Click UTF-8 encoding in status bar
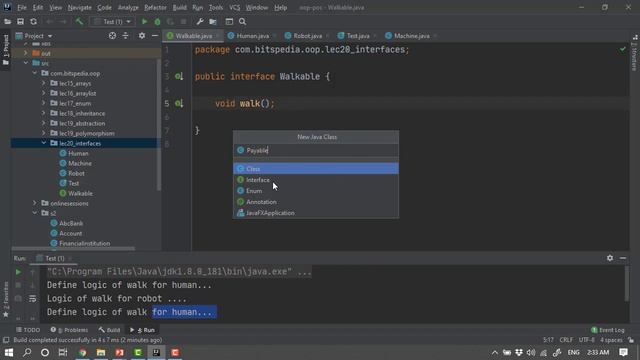 tap(587, 340)
